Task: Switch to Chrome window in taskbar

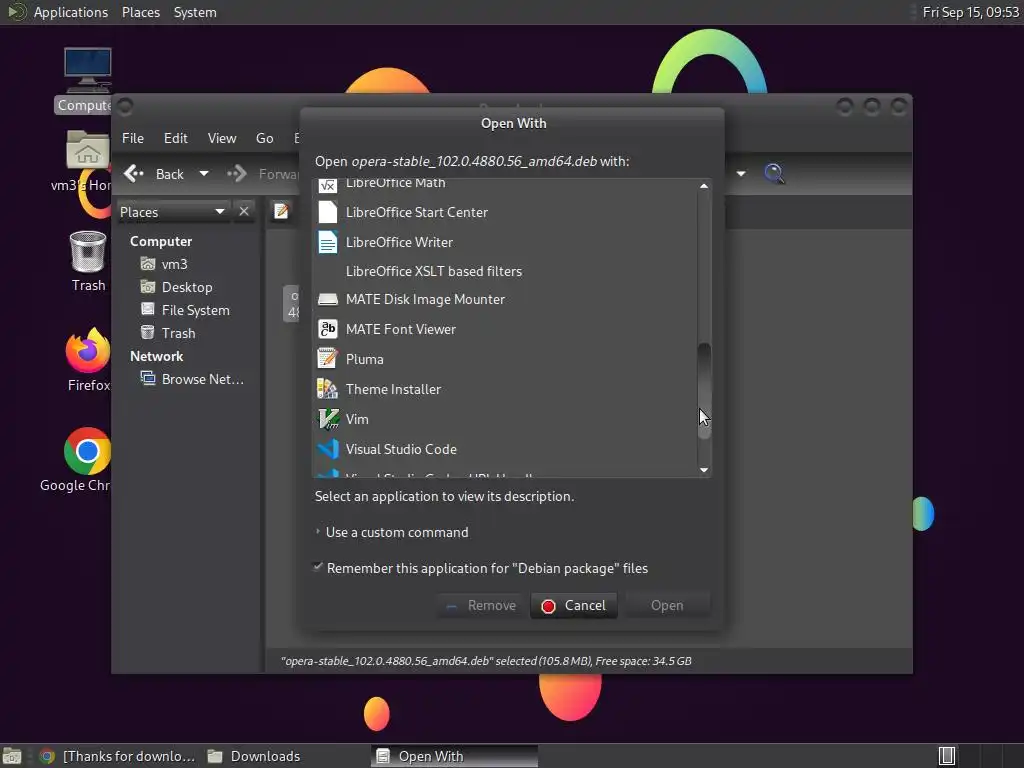Action: [118, 756]
